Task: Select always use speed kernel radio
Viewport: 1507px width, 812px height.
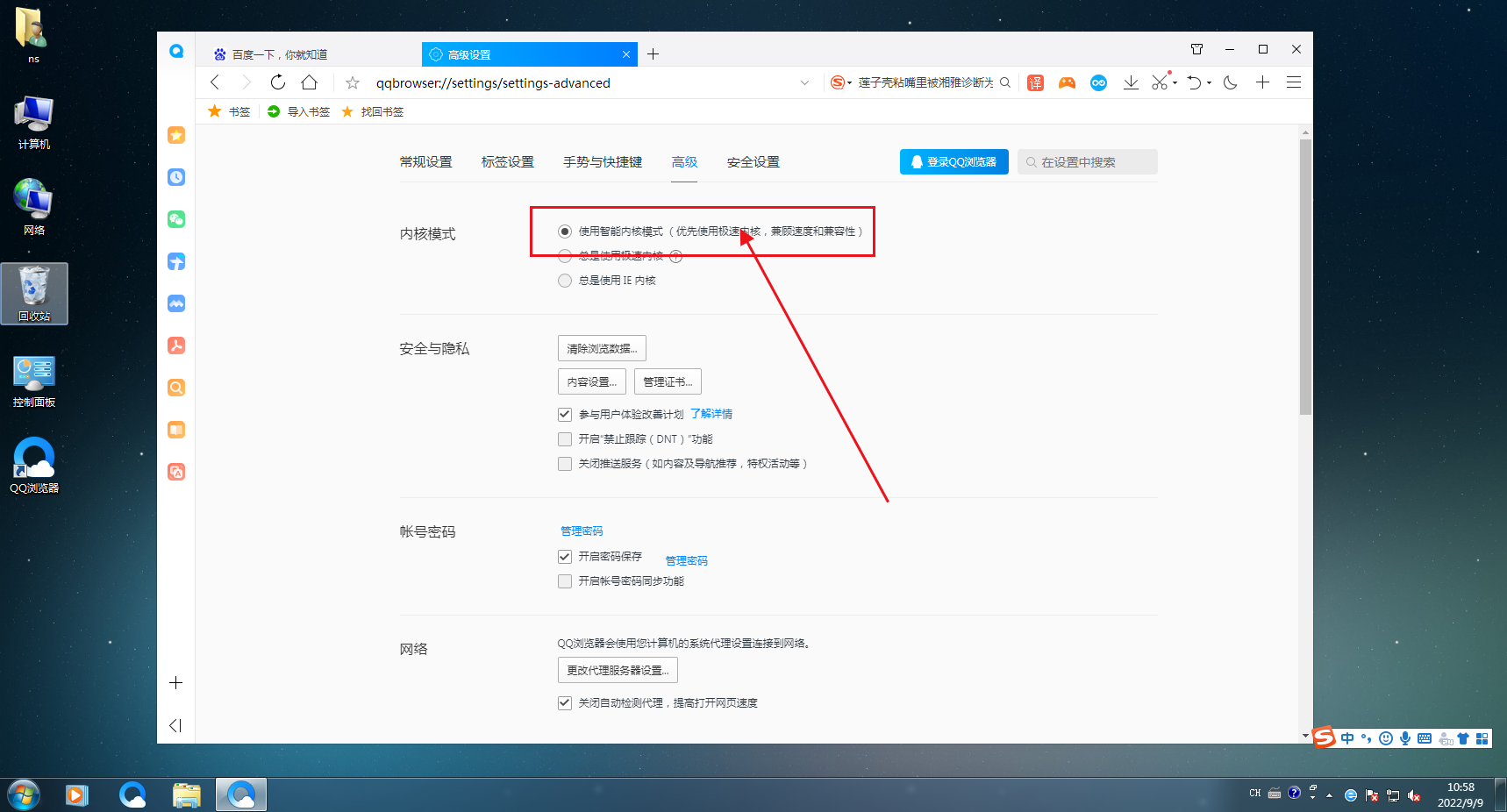Action: [565, 256]
